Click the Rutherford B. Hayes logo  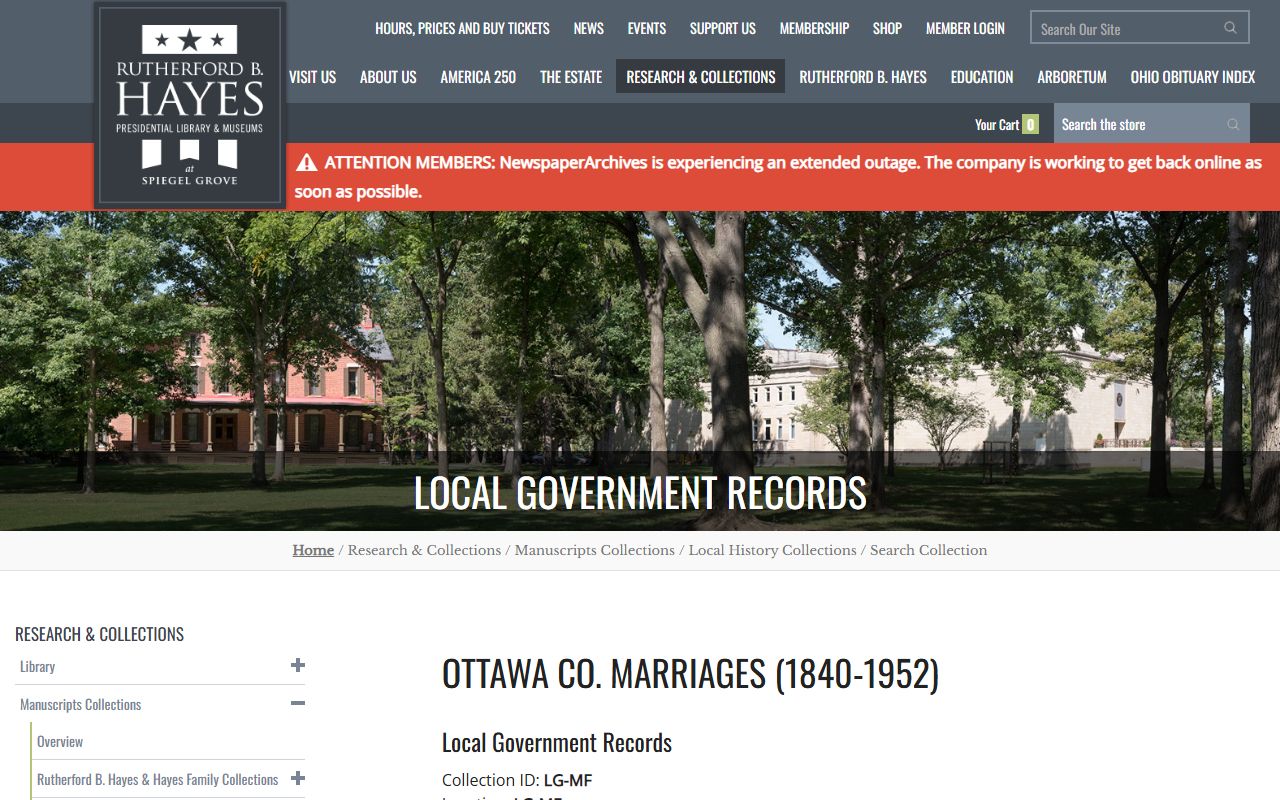click(x=190, y=105)
